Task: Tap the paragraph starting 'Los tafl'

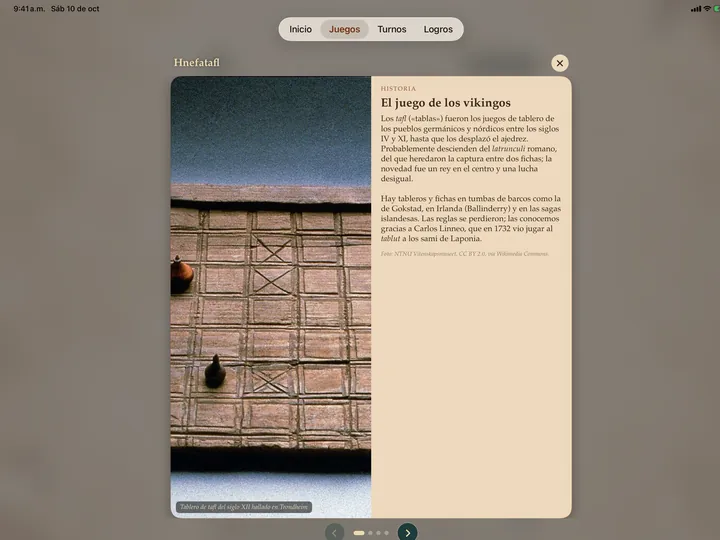Action: [470, 148]
